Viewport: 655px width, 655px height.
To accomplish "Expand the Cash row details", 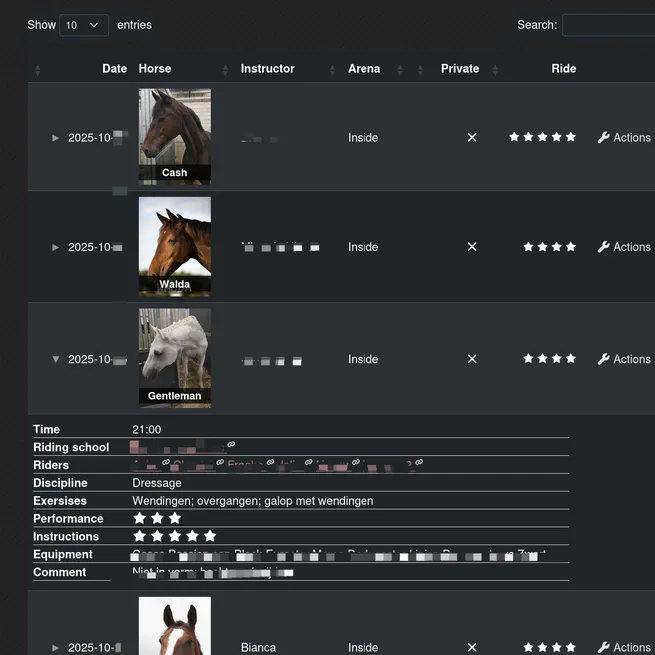I will coord(56,138).
